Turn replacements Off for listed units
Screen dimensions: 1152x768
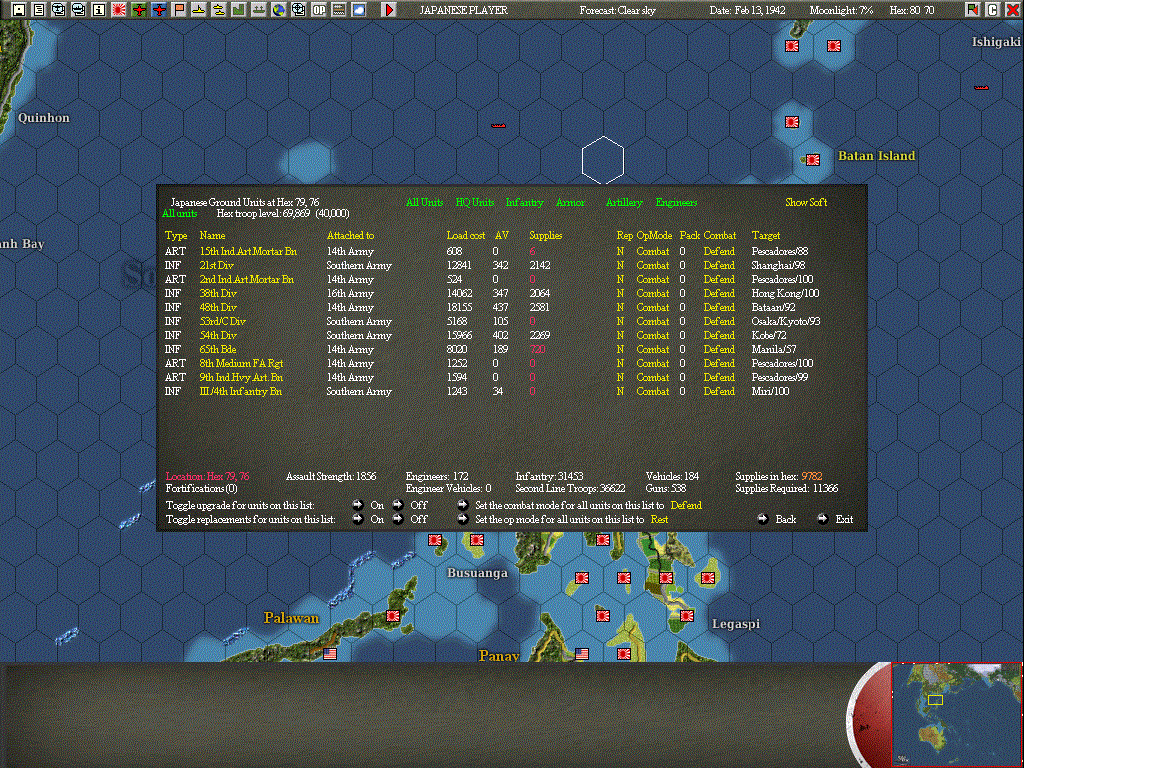coord(397,519)
